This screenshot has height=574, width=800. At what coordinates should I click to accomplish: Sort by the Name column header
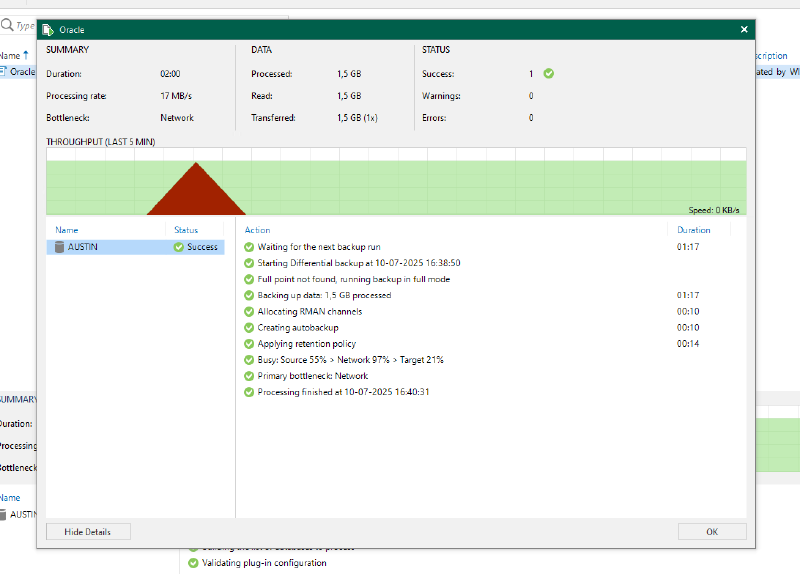click(67, 230)
